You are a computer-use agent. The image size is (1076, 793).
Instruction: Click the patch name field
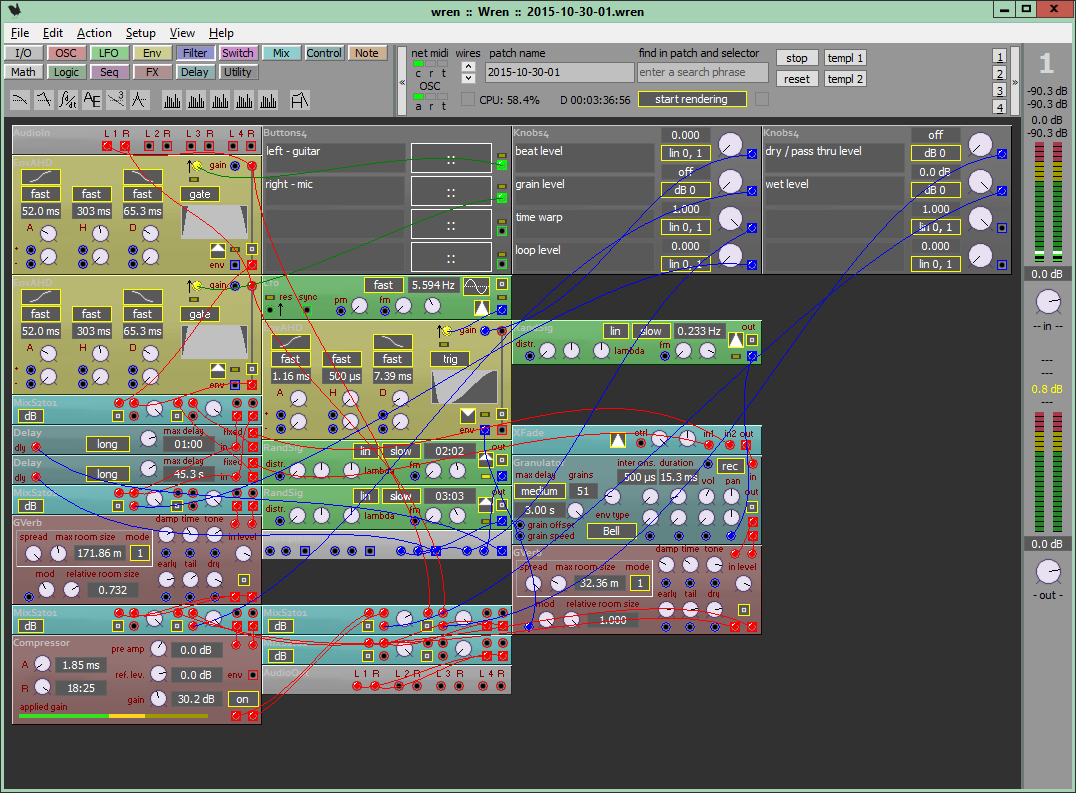559,72
